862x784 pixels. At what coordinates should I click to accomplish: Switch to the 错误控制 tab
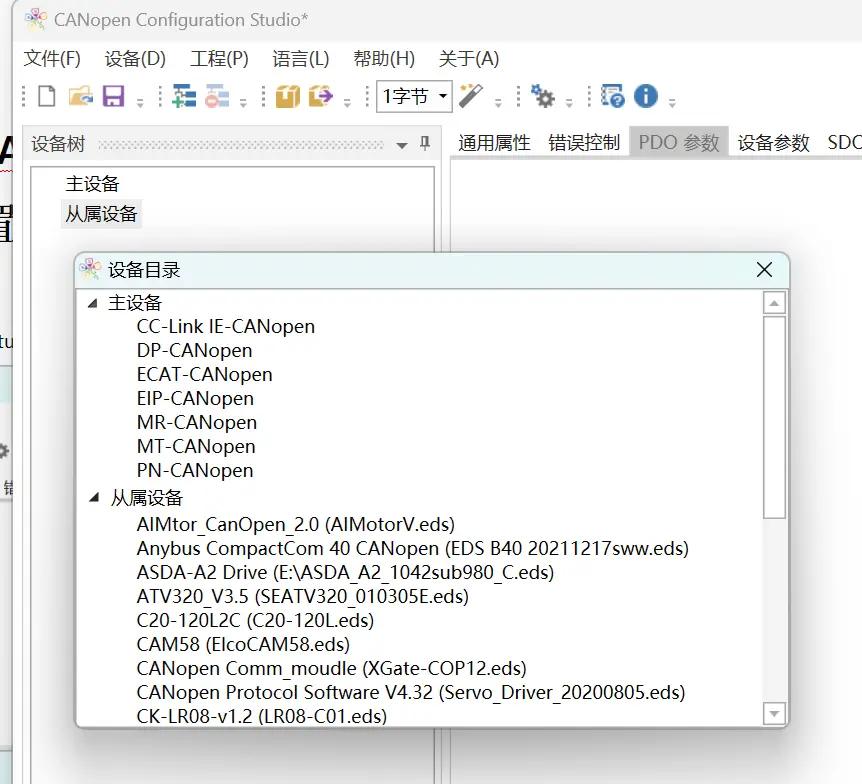pyautogui.click(x=584, y=143)
